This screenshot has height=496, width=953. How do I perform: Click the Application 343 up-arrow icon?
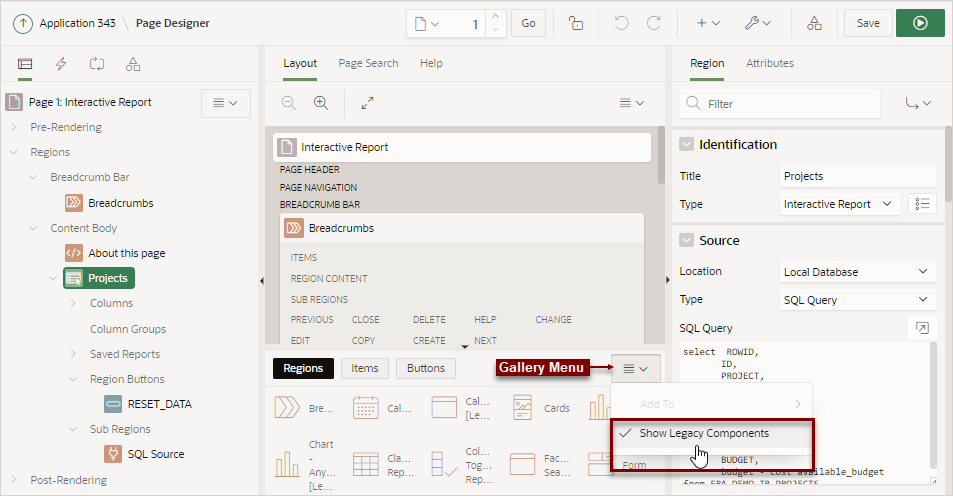coord(22,24)
